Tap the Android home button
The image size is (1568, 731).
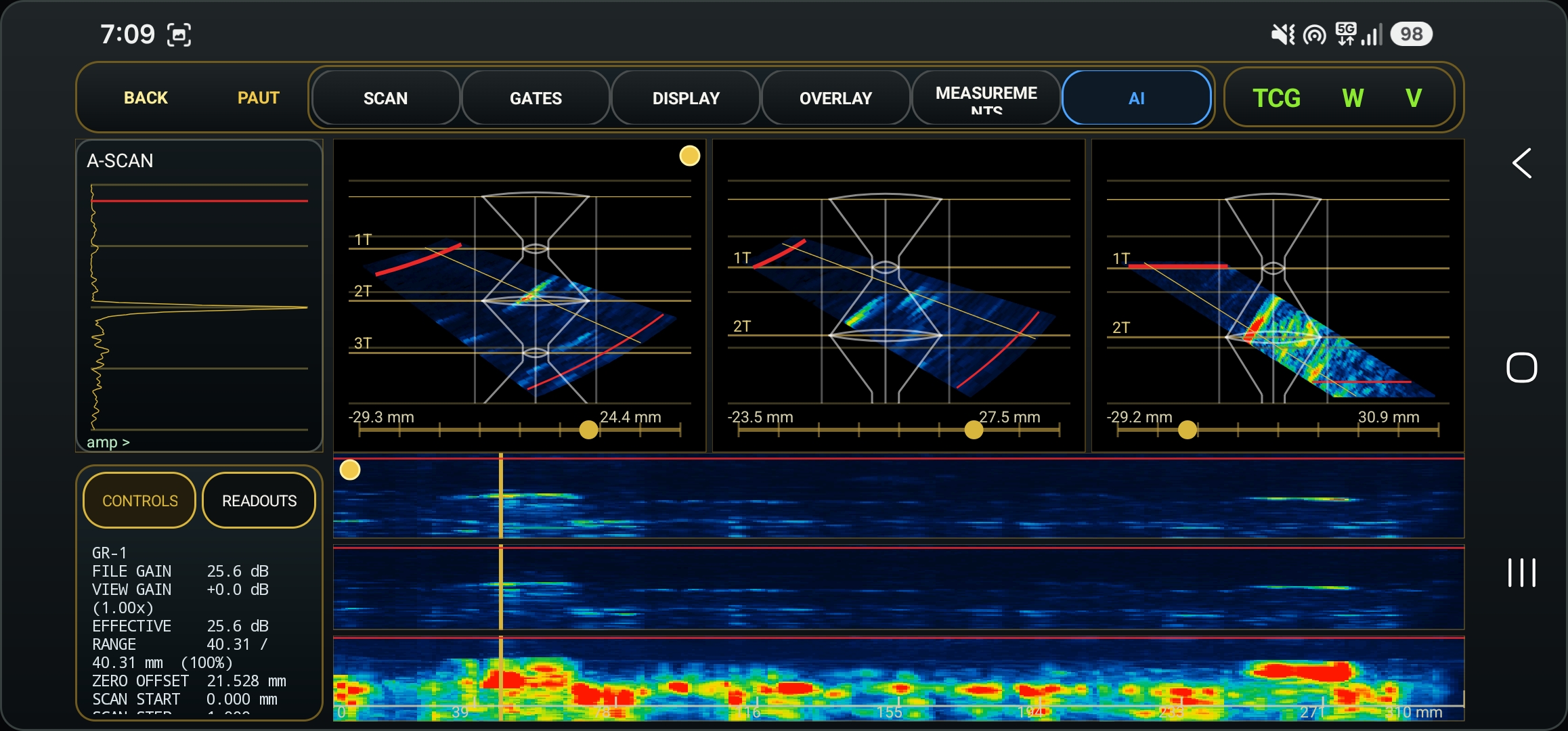[1522, 368]
